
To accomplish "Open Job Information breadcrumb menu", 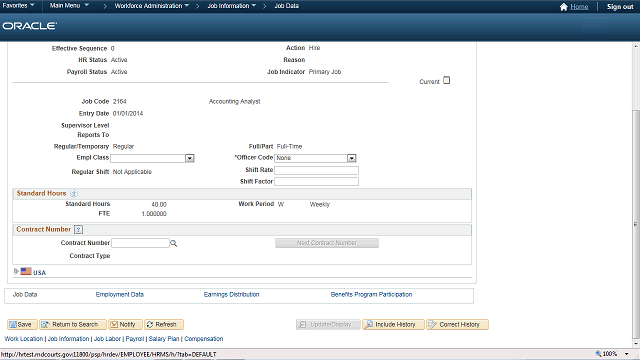I will pos(231,6).
